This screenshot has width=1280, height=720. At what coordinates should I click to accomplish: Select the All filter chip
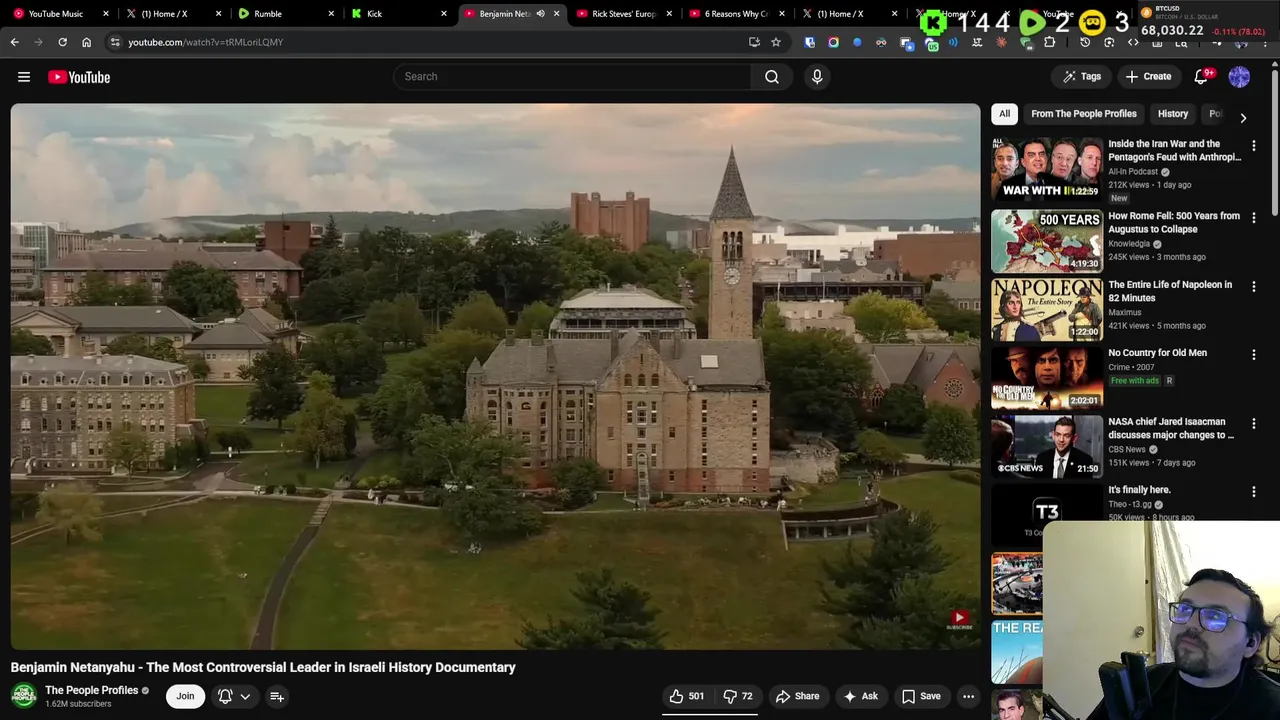point(1005,114)
